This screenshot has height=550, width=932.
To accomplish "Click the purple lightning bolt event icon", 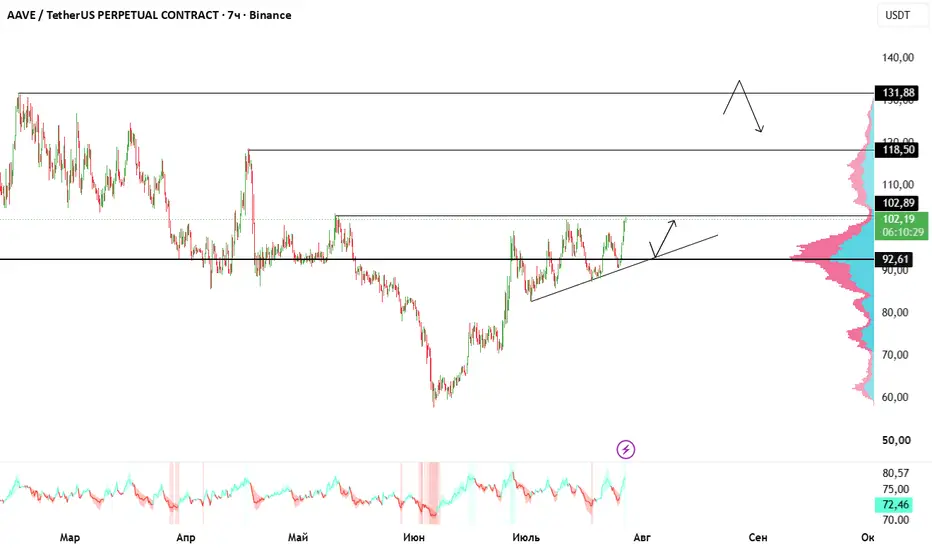I will pos(625,450).
